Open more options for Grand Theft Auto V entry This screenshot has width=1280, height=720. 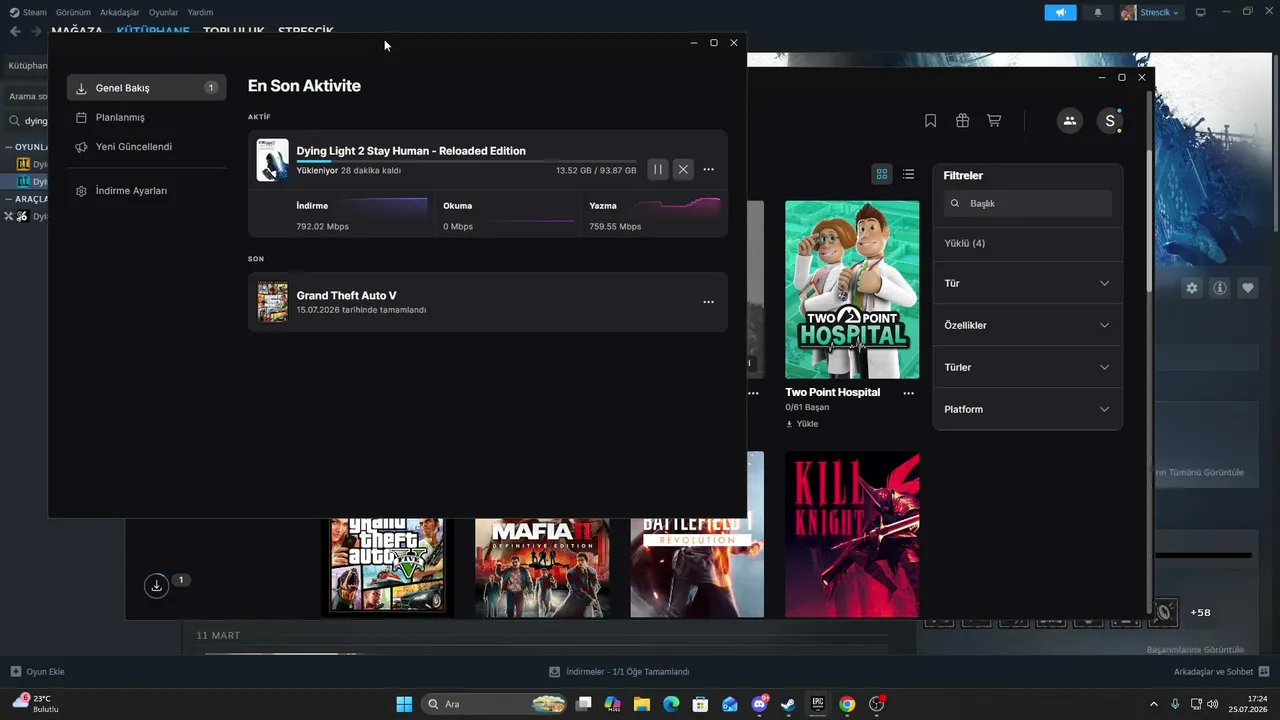(708, 302)
